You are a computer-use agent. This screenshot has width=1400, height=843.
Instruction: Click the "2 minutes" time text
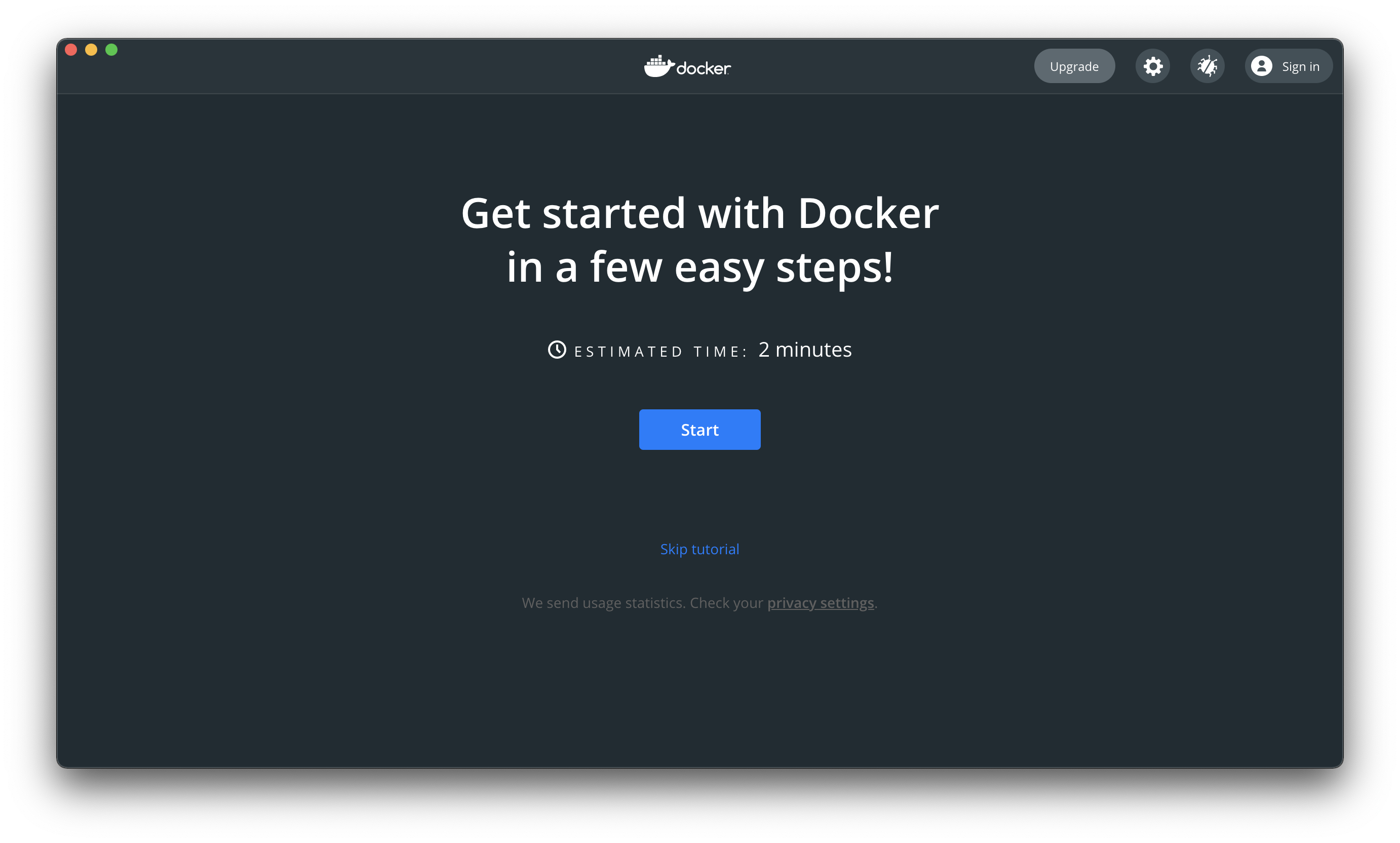point(805,350)
